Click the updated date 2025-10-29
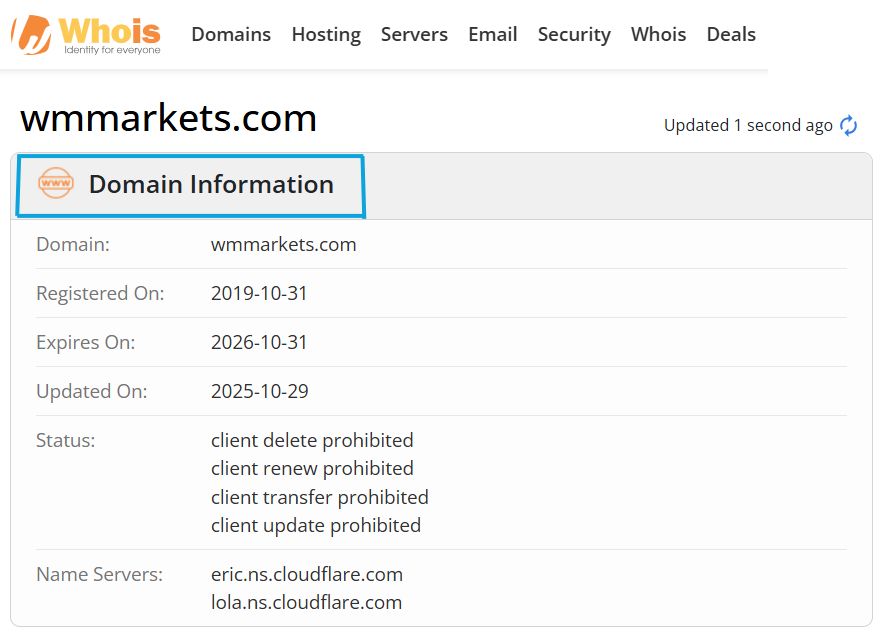Image resolution: width=881 pixels, height=635 pixels. tap(260, 391)
